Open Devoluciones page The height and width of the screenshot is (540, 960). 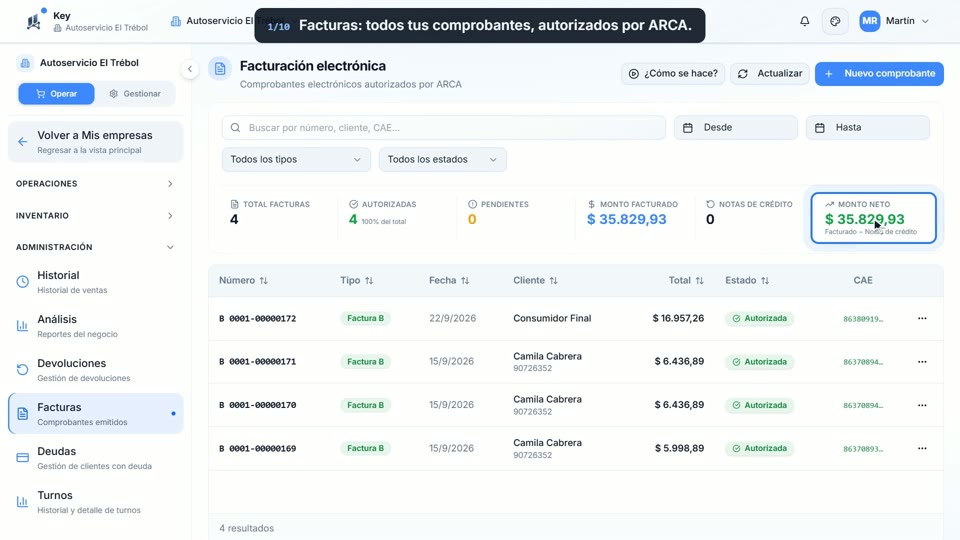pyautogui.click(x=96, y=370)
